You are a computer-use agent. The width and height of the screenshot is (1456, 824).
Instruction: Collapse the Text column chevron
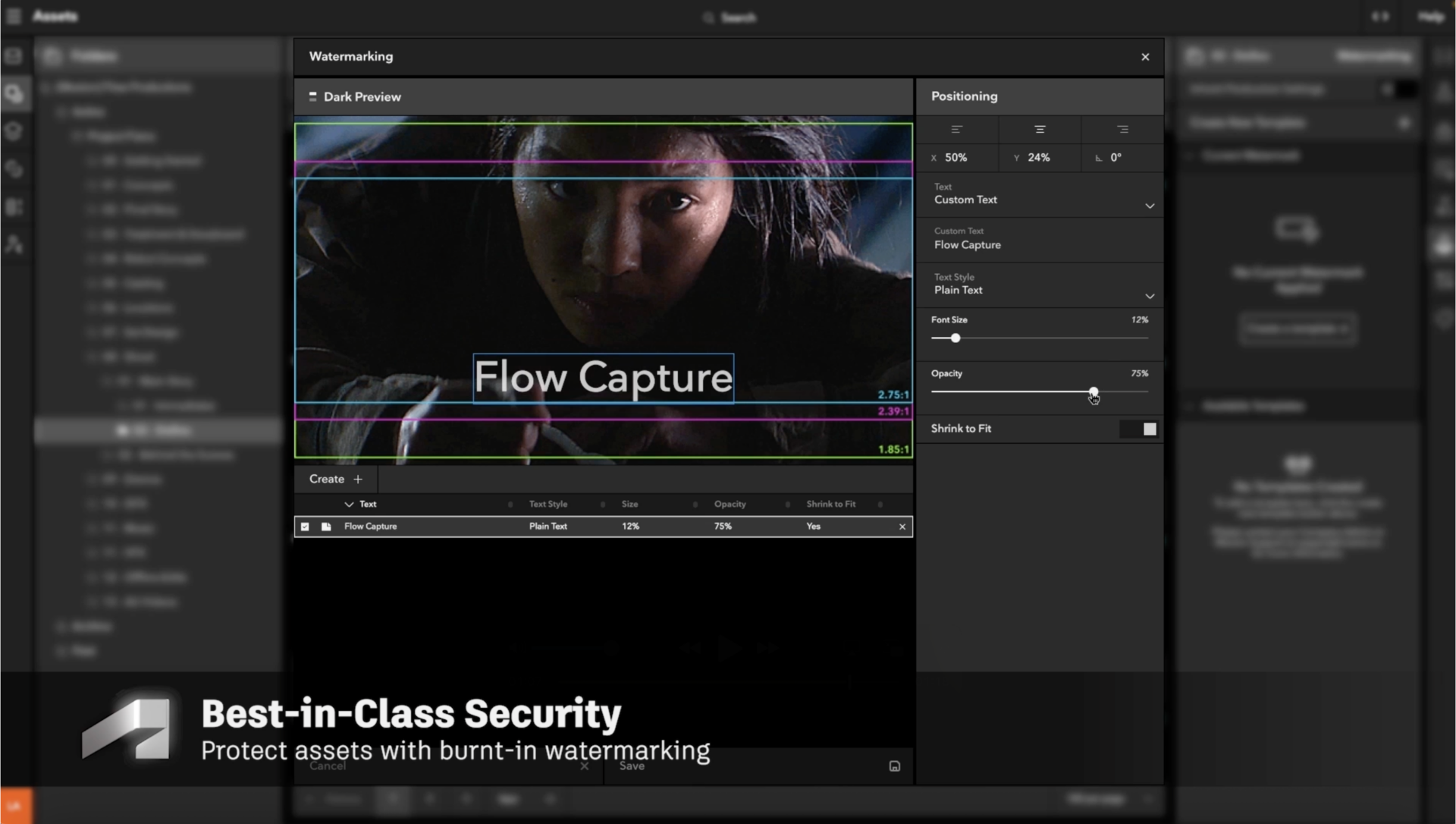(349, 505)
